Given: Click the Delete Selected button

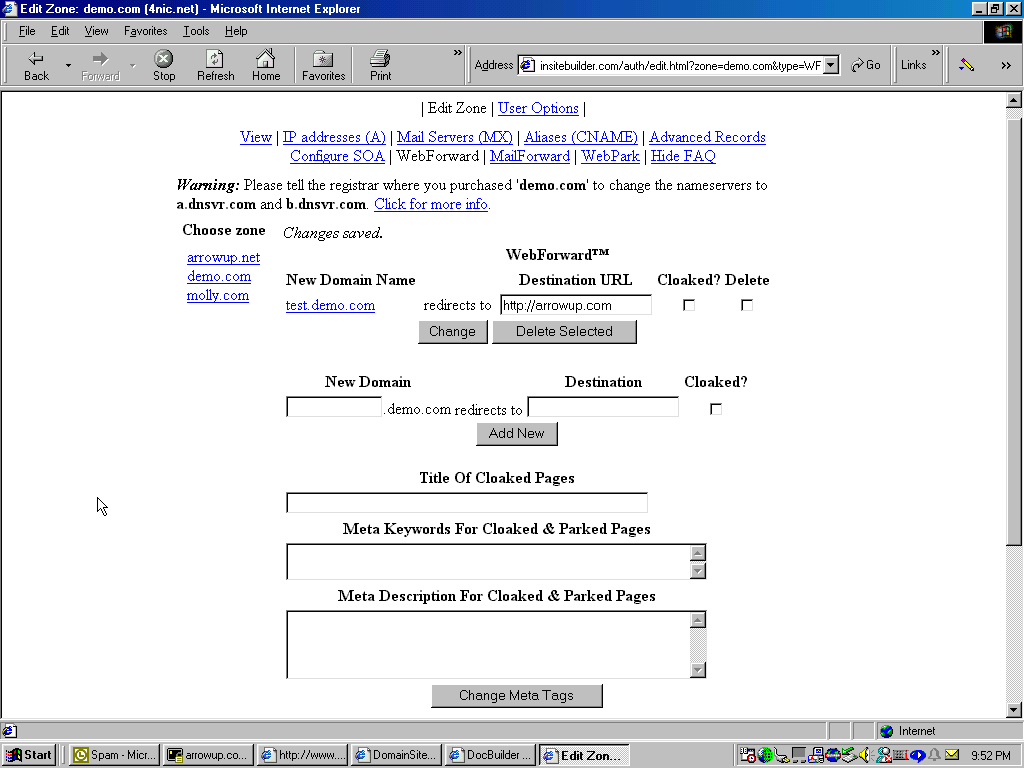Looking at the screenshot, I should (x=564, y=332).
